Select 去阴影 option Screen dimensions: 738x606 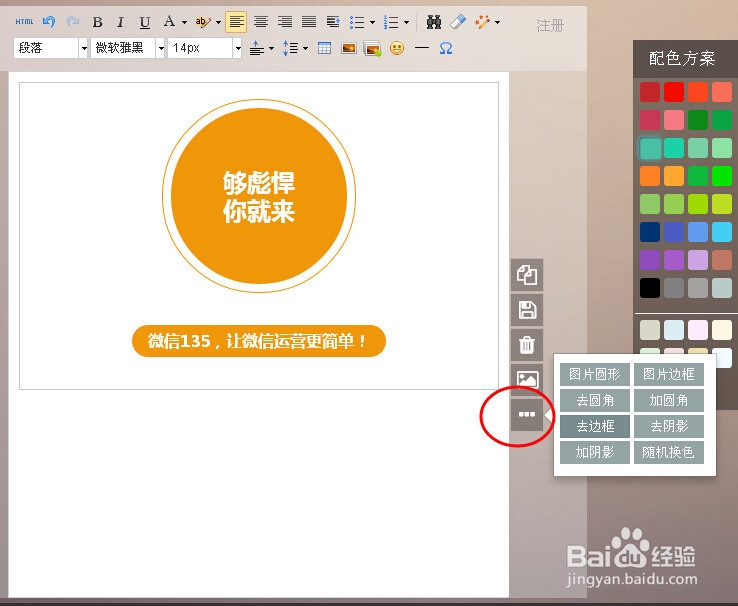pyautogui.click(x=669, y=426)
